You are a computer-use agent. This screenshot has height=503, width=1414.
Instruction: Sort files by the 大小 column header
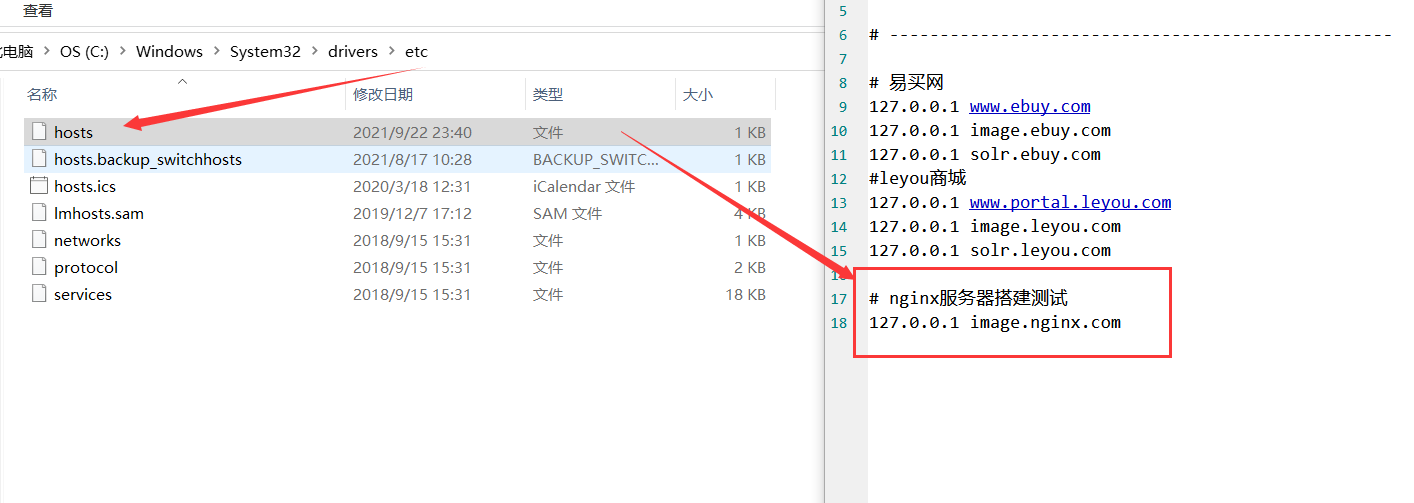(x=698, y=94)
